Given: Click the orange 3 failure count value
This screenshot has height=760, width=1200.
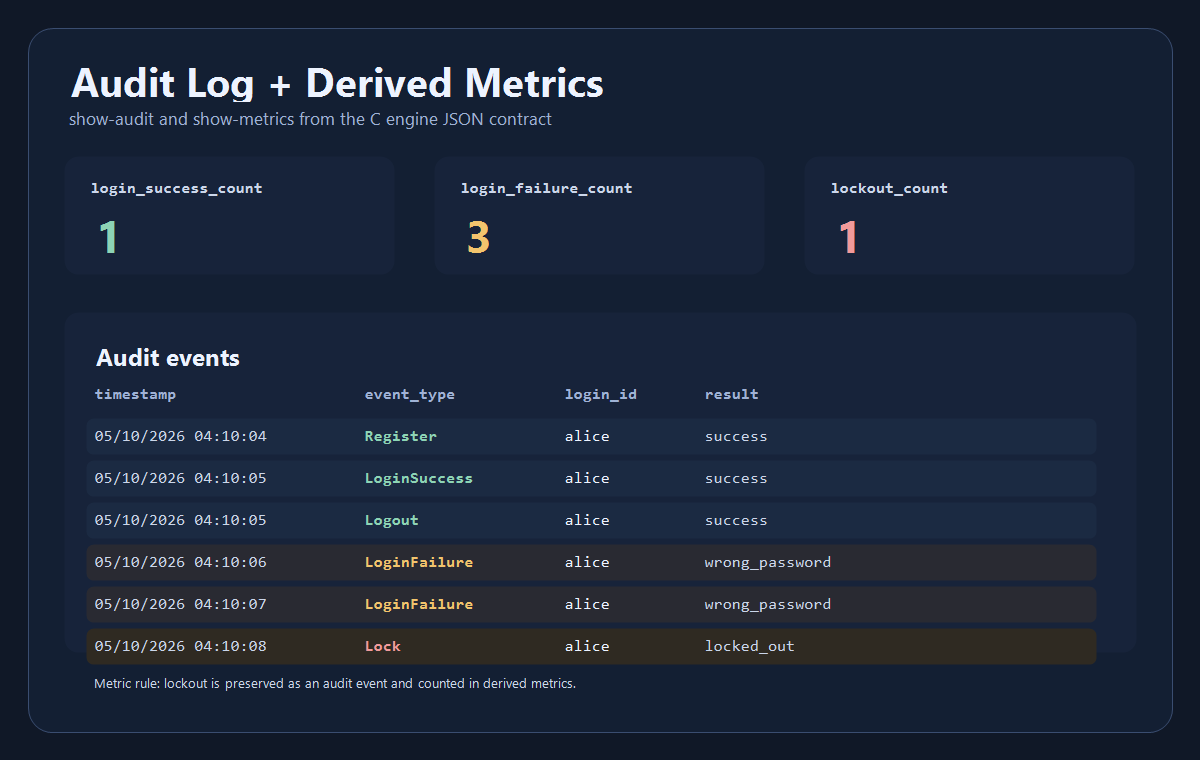Looking at the screenshot, I should coord(479,237).
